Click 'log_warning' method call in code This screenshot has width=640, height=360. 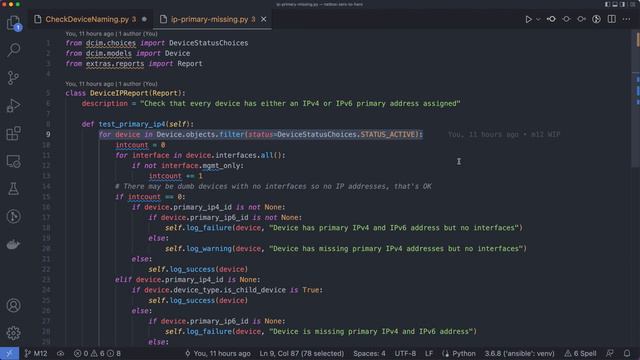pos(209,249)
